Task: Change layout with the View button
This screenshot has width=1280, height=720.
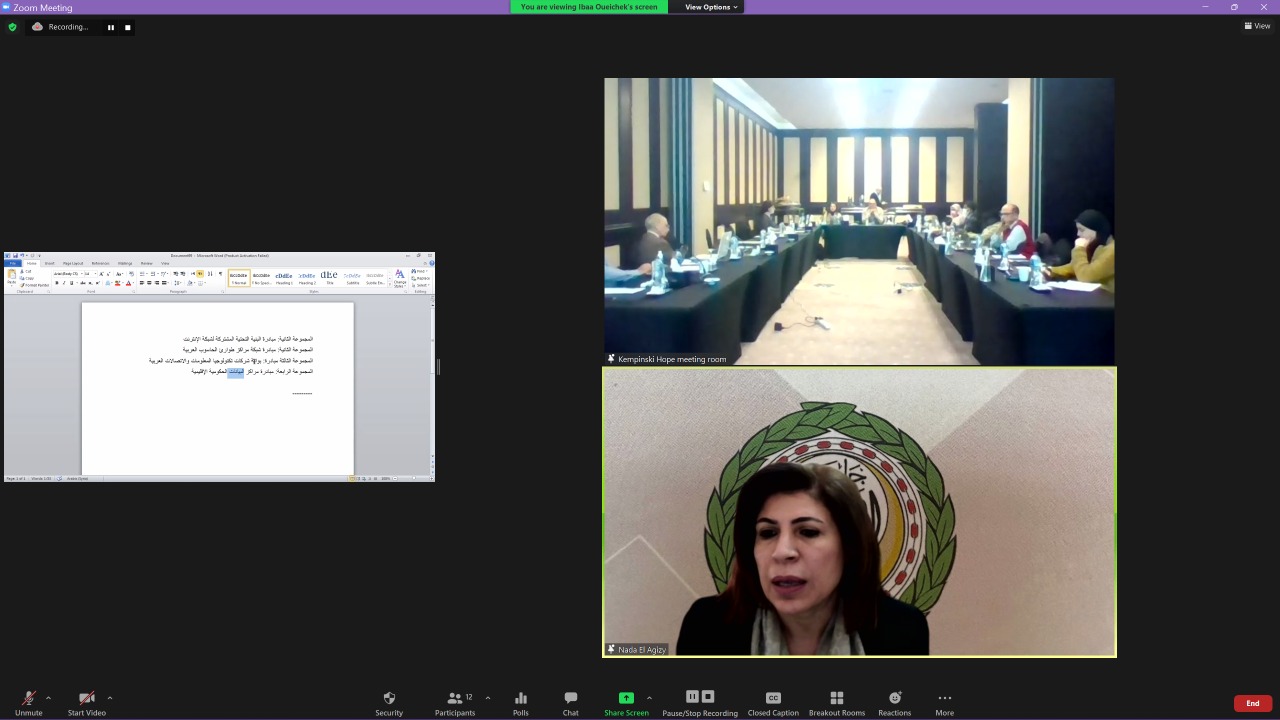Action: click(1257, 26)
